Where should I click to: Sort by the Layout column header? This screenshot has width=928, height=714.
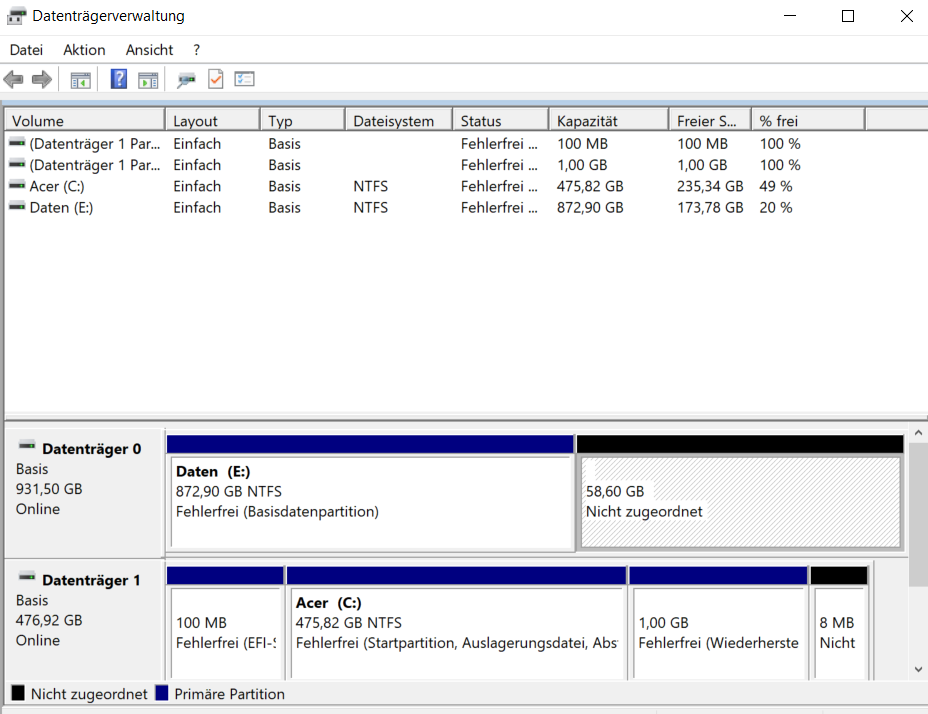(x=213, y=121)
